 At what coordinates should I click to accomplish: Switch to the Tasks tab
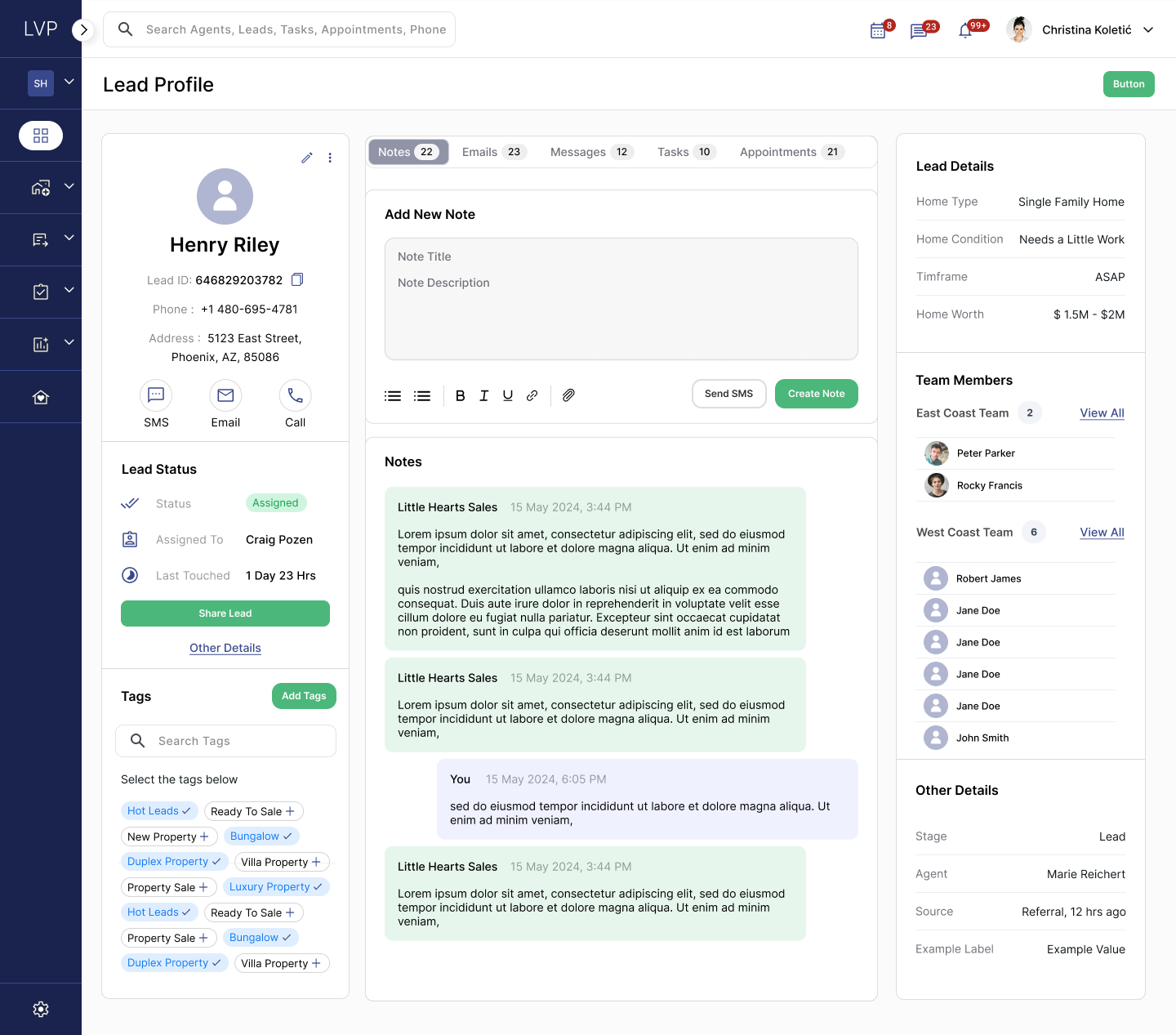(x=686, y=152)
